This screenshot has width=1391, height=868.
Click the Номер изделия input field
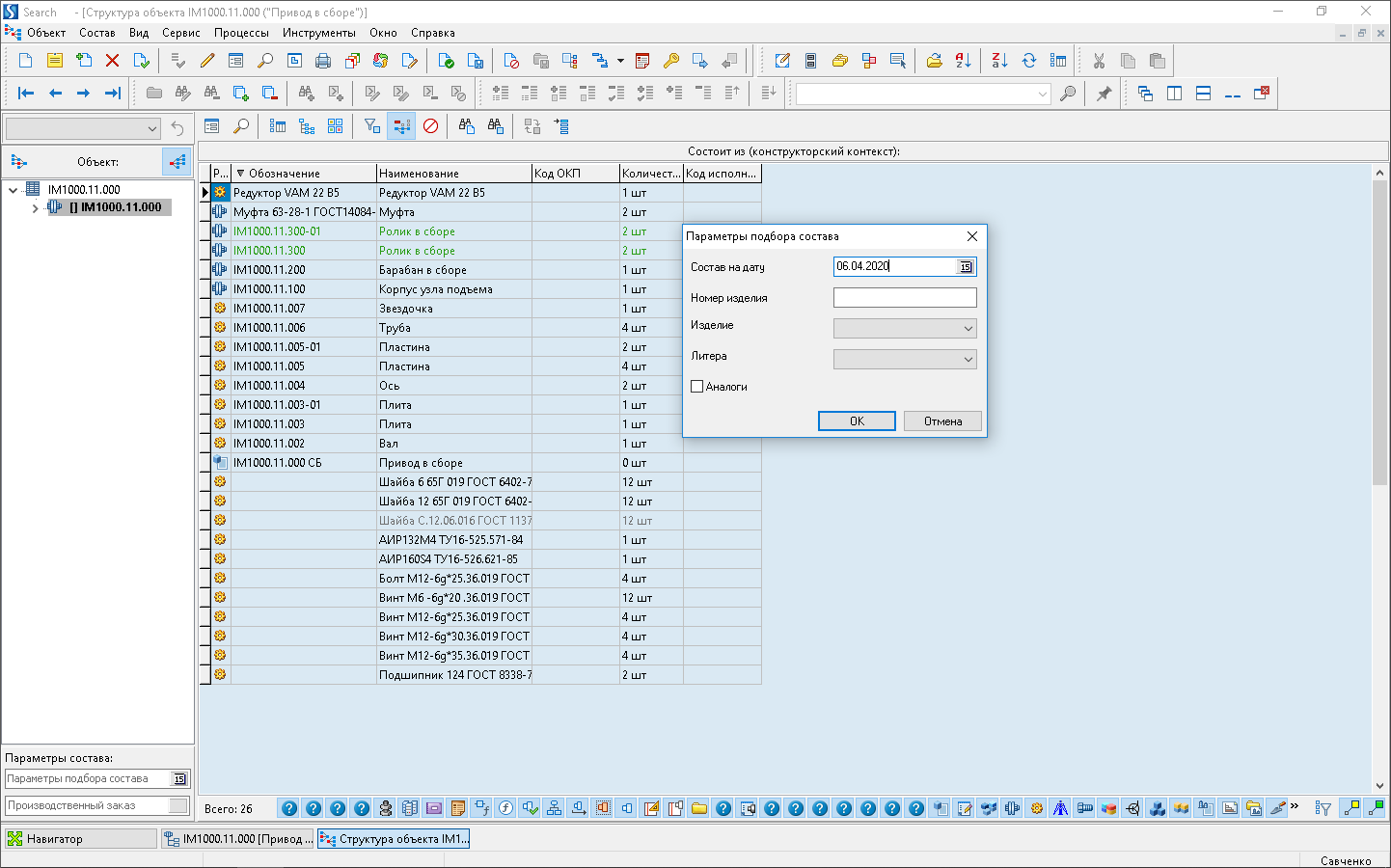904,298
